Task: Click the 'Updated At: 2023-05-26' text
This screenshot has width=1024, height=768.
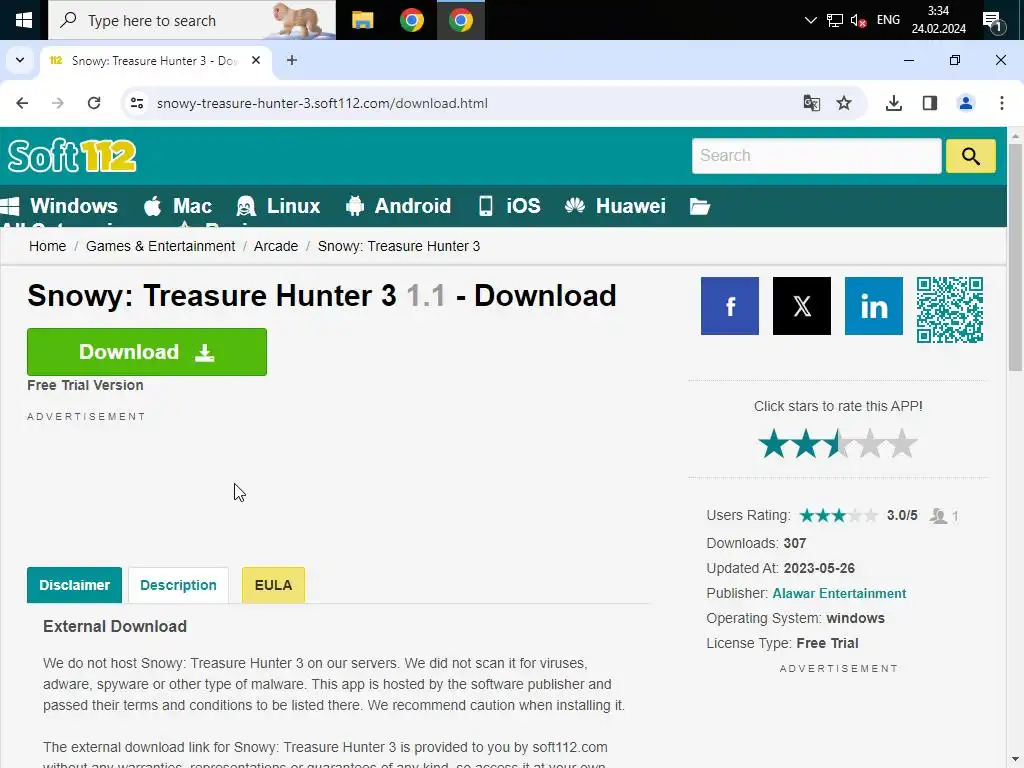Action: pyautogui.click(x=780, y=568)
